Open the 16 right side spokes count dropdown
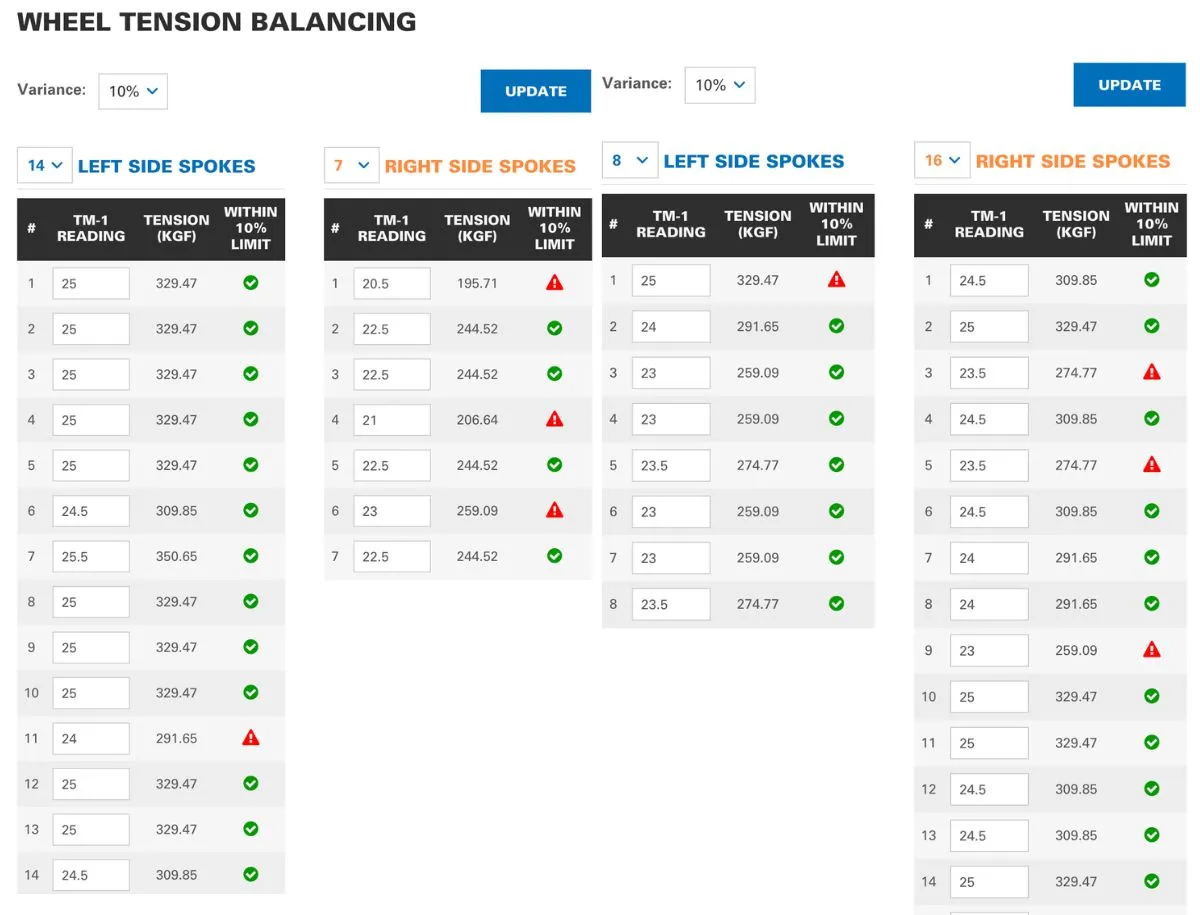 tap(942, 160)
